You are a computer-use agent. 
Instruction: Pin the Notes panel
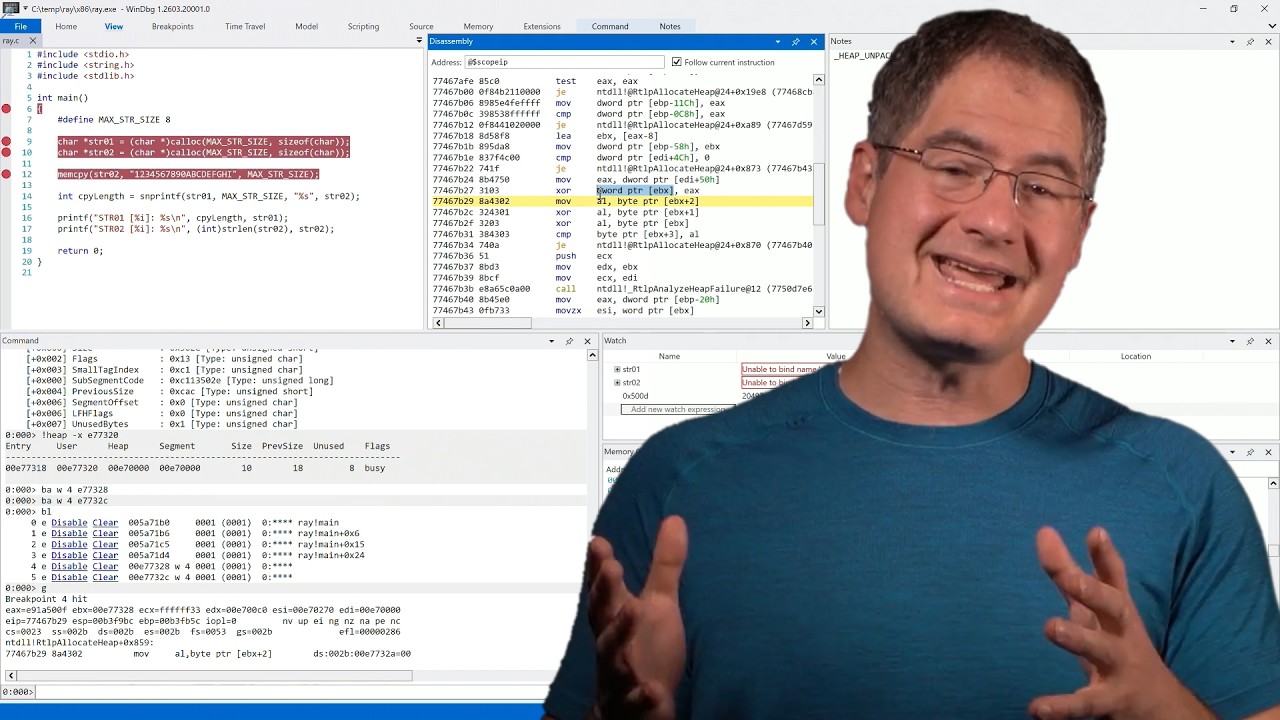click(x=1250, y=42)
